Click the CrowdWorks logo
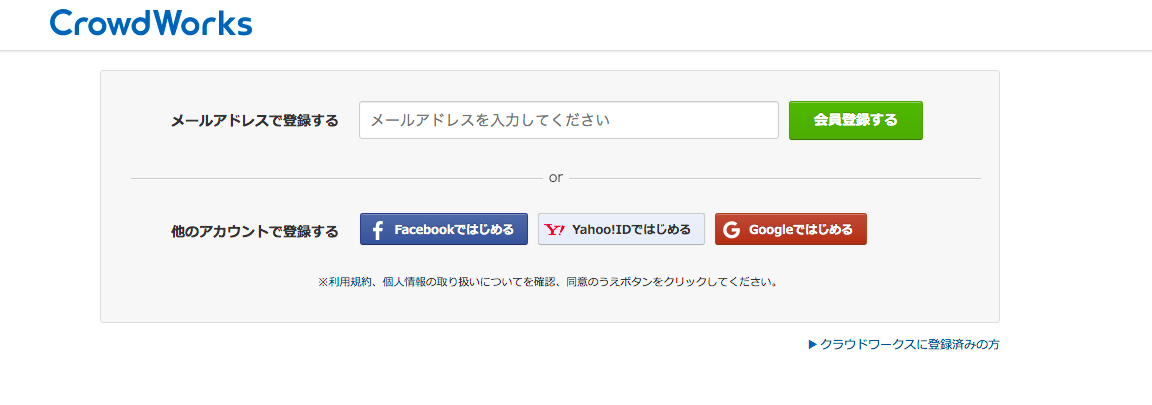Image resolution: width=1152 pixels, height=405 pixels. 151,23
